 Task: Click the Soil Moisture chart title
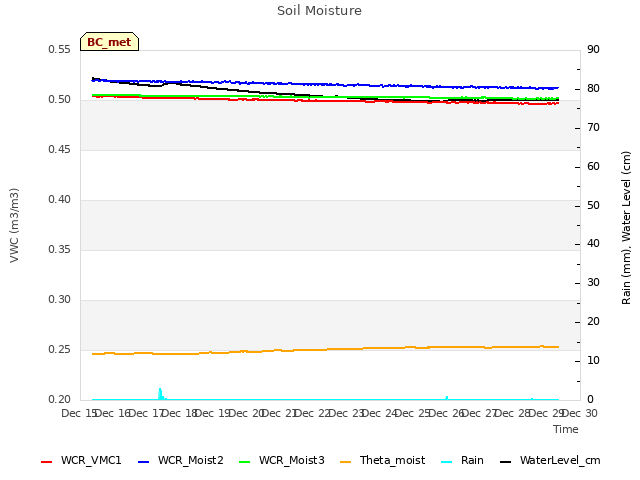tap(319, 11)
